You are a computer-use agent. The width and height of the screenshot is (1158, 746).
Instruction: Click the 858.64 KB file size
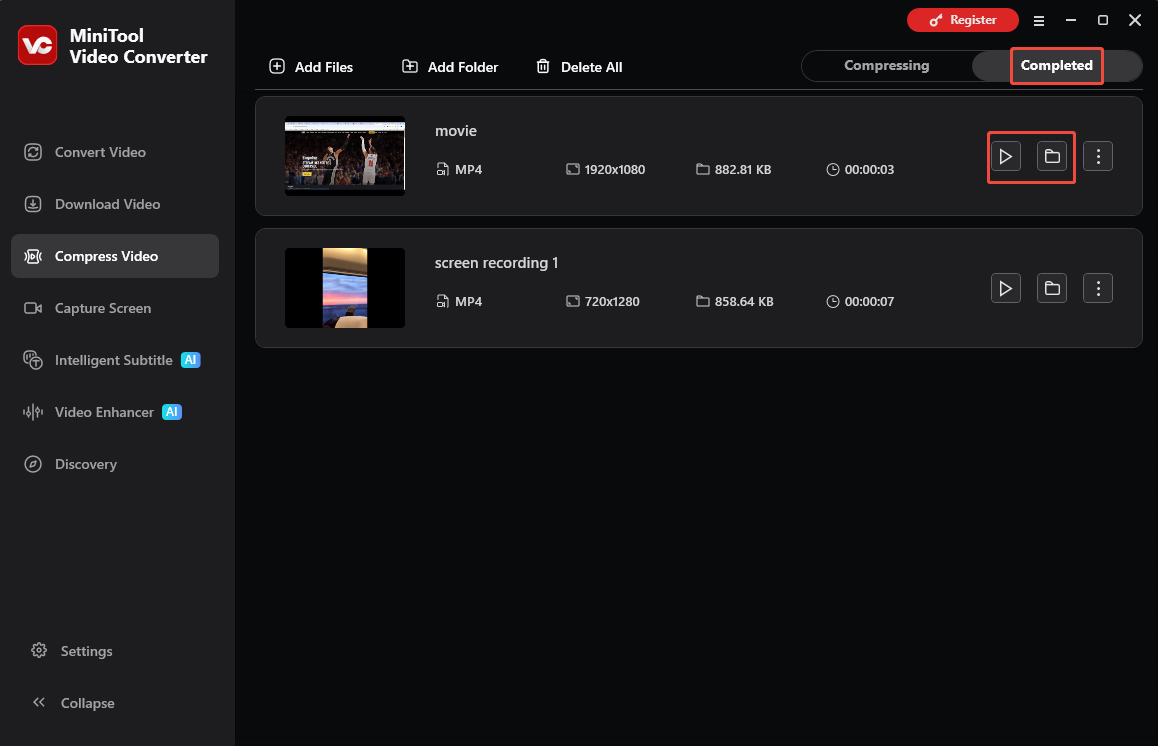[744, 301]
